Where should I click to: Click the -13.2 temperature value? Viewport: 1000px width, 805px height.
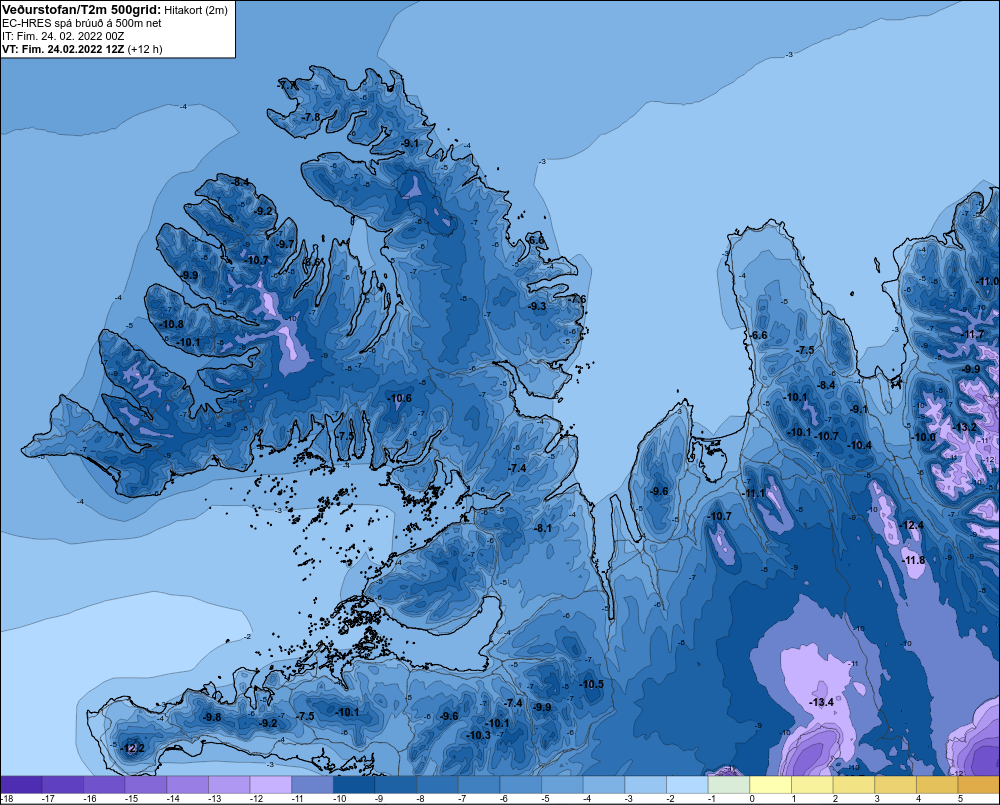pos(964,427)
